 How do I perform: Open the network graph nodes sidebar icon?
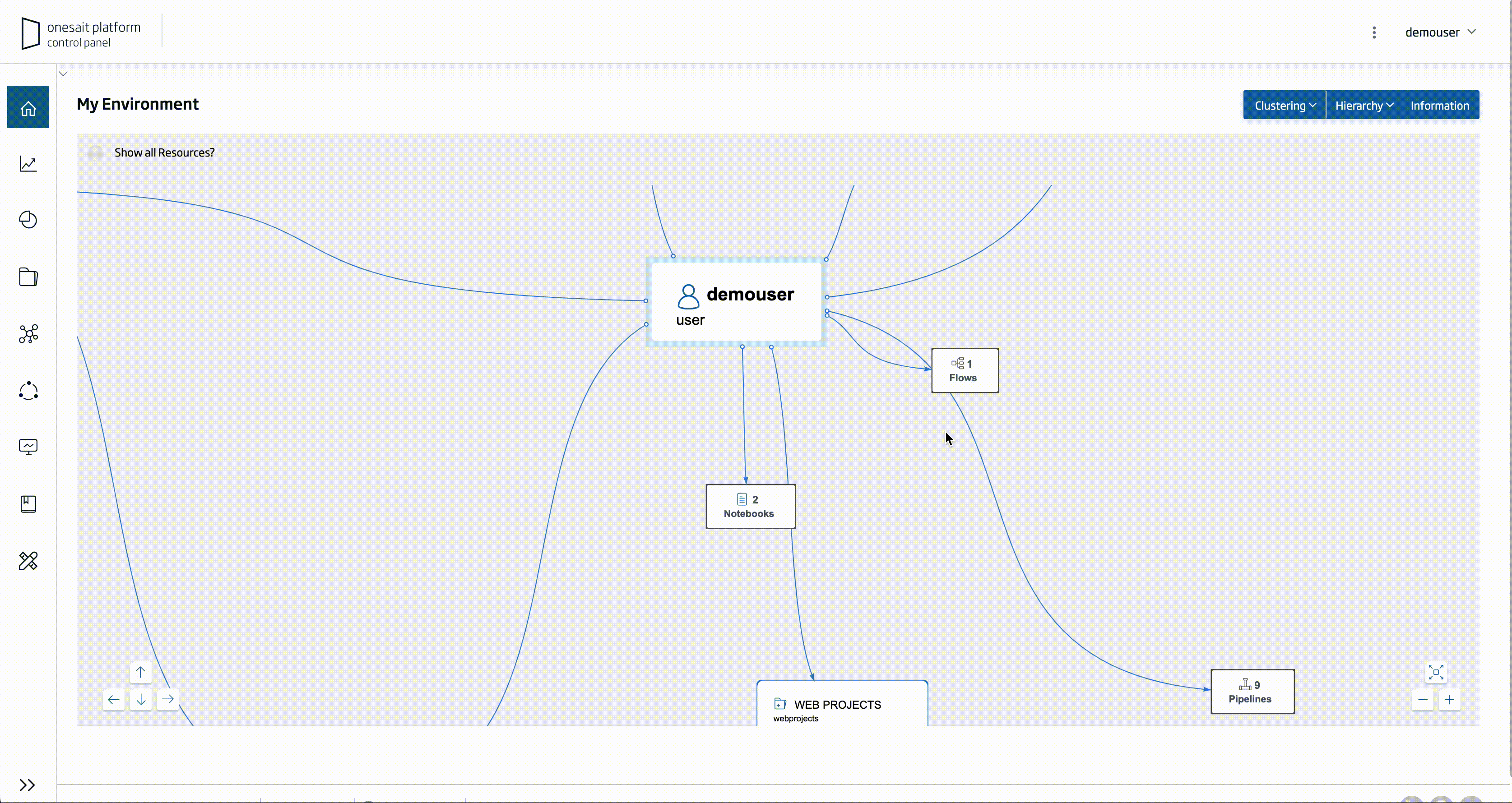(28, 334)
